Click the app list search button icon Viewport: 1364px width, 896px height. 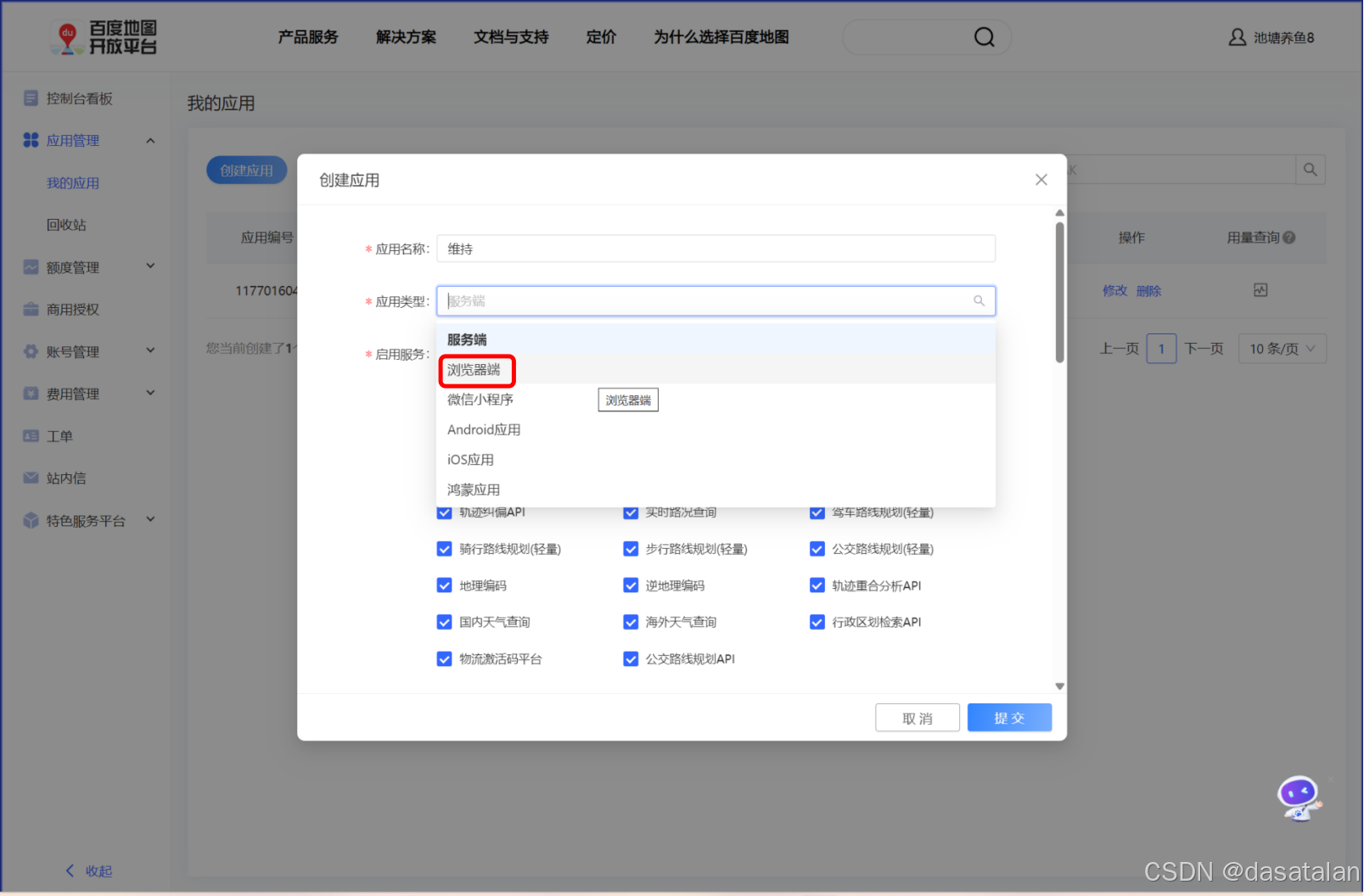click(x=1311, y=170)
